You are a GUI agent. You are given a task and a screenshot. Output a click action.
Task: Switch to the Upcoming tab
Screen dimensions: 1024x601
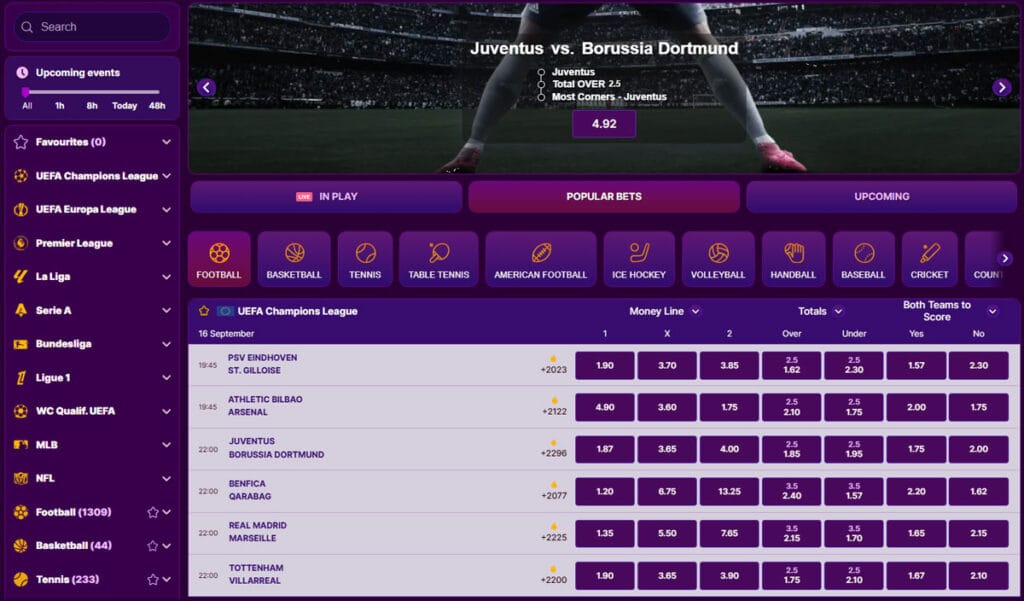[x=882, y=197]
